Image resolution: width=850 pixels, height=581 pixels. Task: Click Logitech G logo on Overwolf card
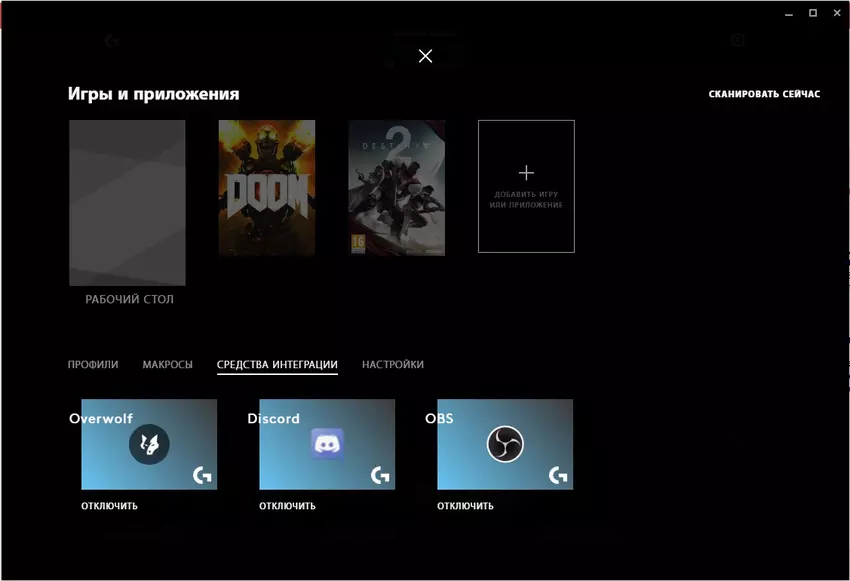point(201,476)
